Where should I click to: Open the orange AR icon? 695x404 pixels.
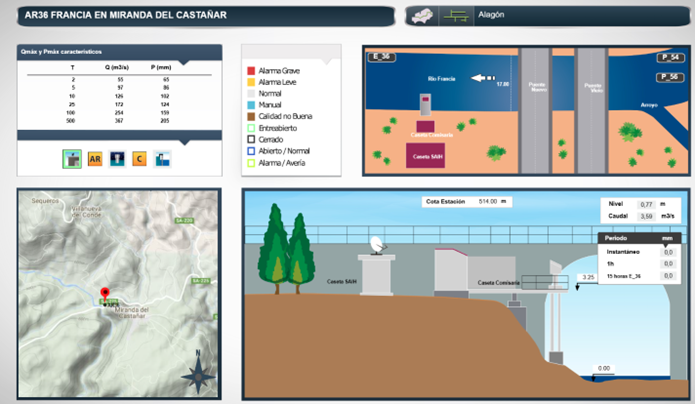[x=95, y=159]
